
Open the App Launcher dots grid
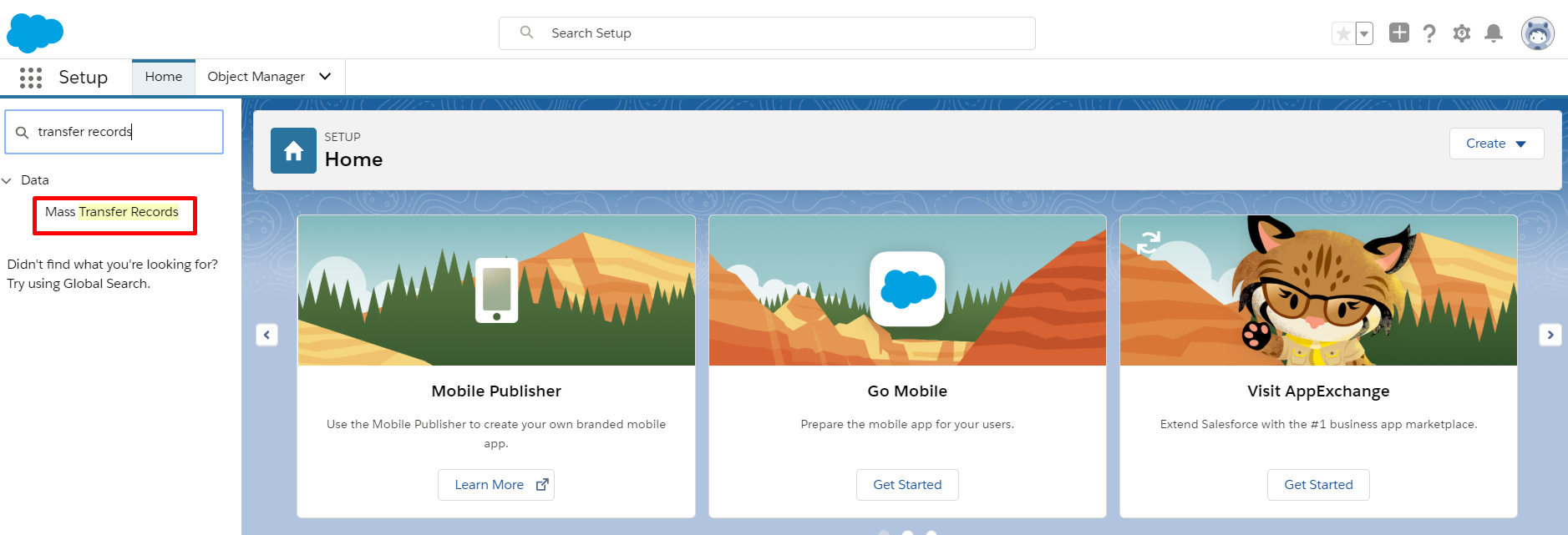(31, 78)
